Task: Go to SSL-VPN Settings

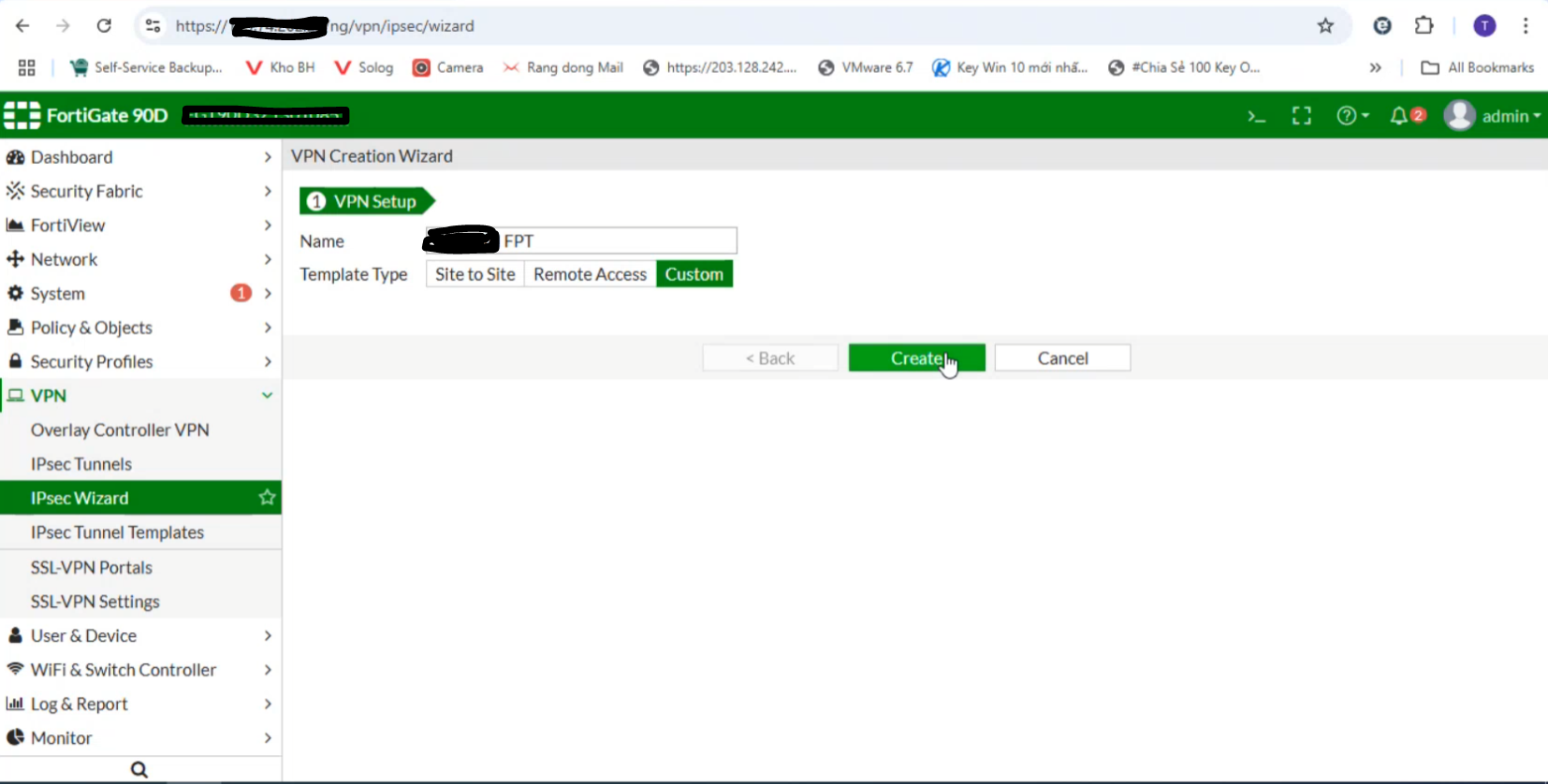Action: 95,602
